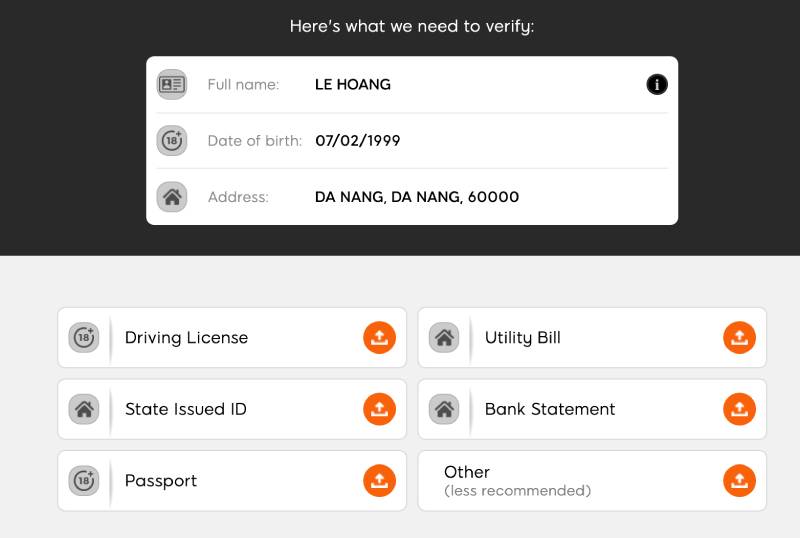Click the house icon beside Address

click(x=172, y=197)
